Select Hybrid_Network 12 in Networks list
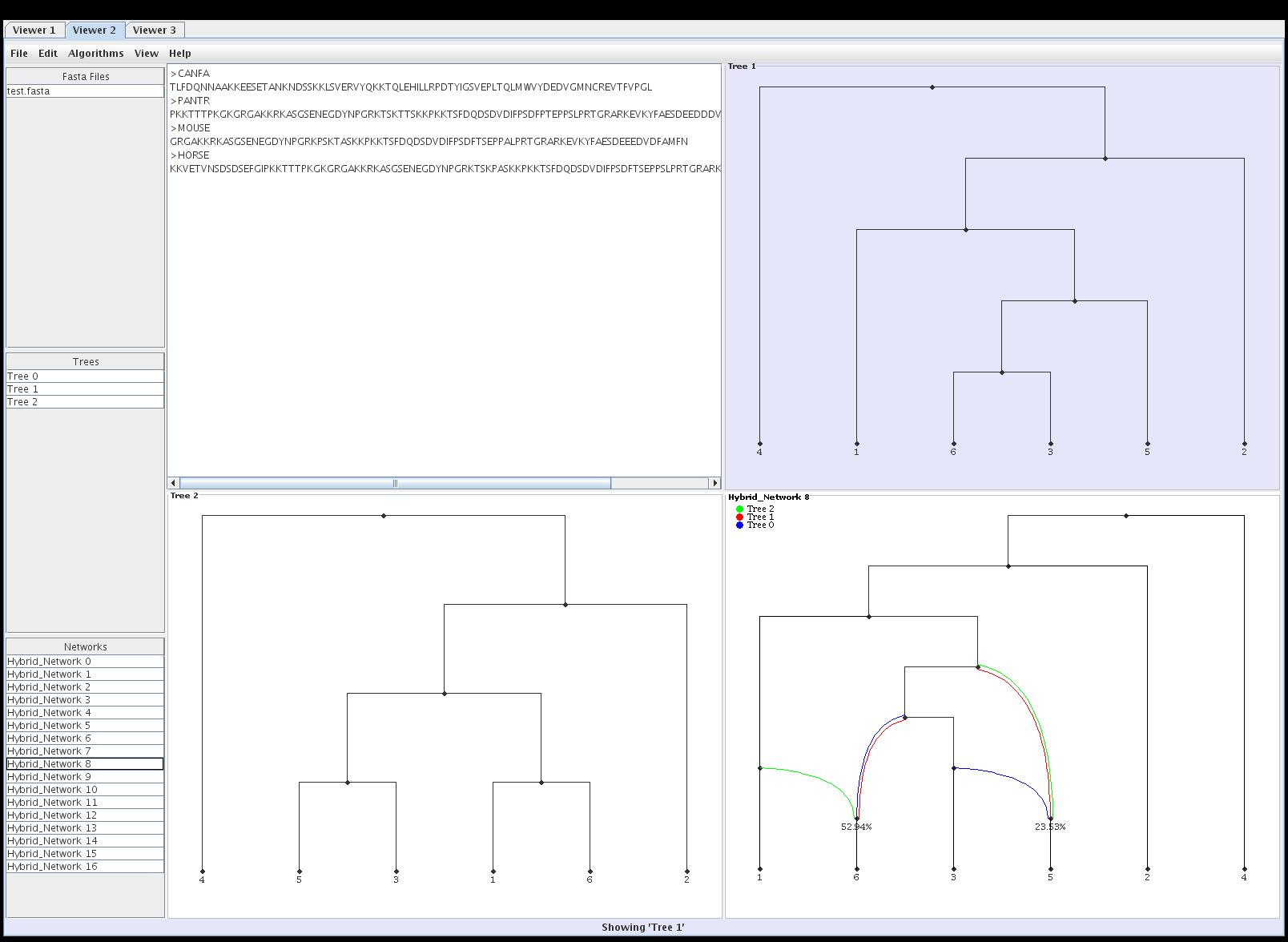The height and width of the screenshot is (942, 1288). pyautogui.click(x=85, y=815)
